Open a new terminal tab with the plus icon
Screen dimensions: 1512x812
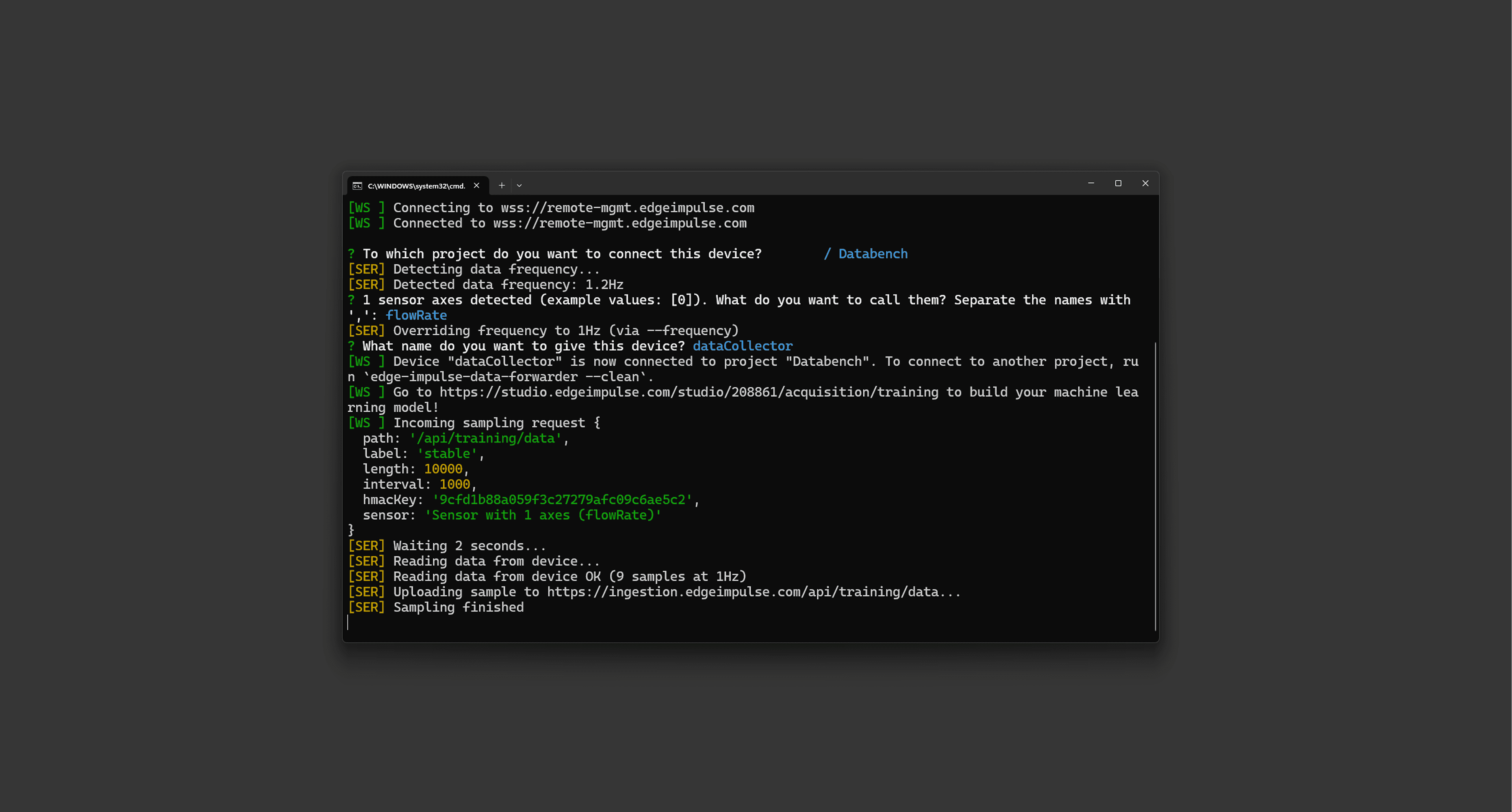point(502,185)
